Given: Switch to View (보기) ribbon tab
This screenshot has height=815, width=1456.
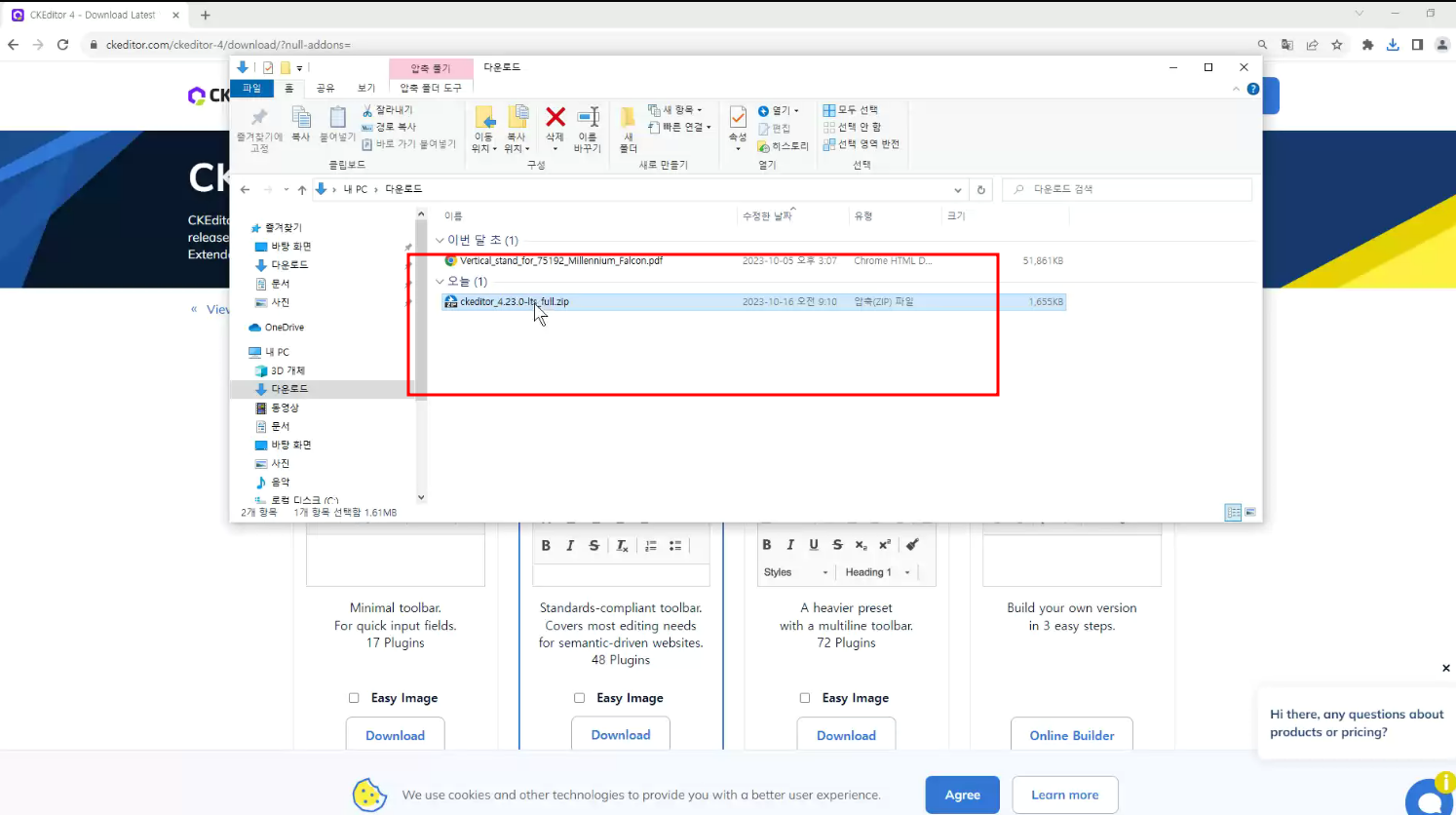Looking at the screenshot, I should [366, 88].
